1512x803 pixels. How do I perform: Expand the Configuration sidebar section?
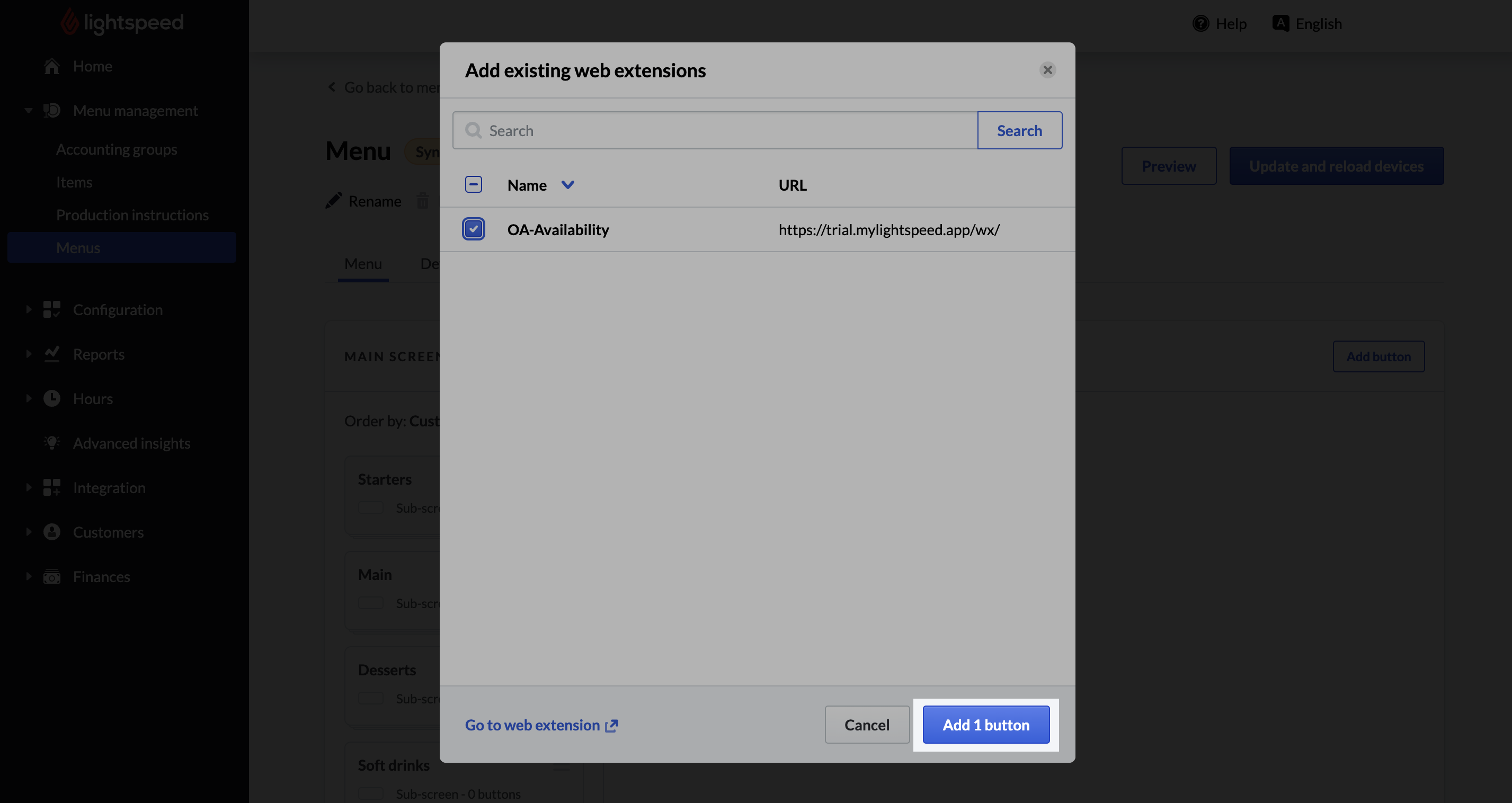point(28,309)
